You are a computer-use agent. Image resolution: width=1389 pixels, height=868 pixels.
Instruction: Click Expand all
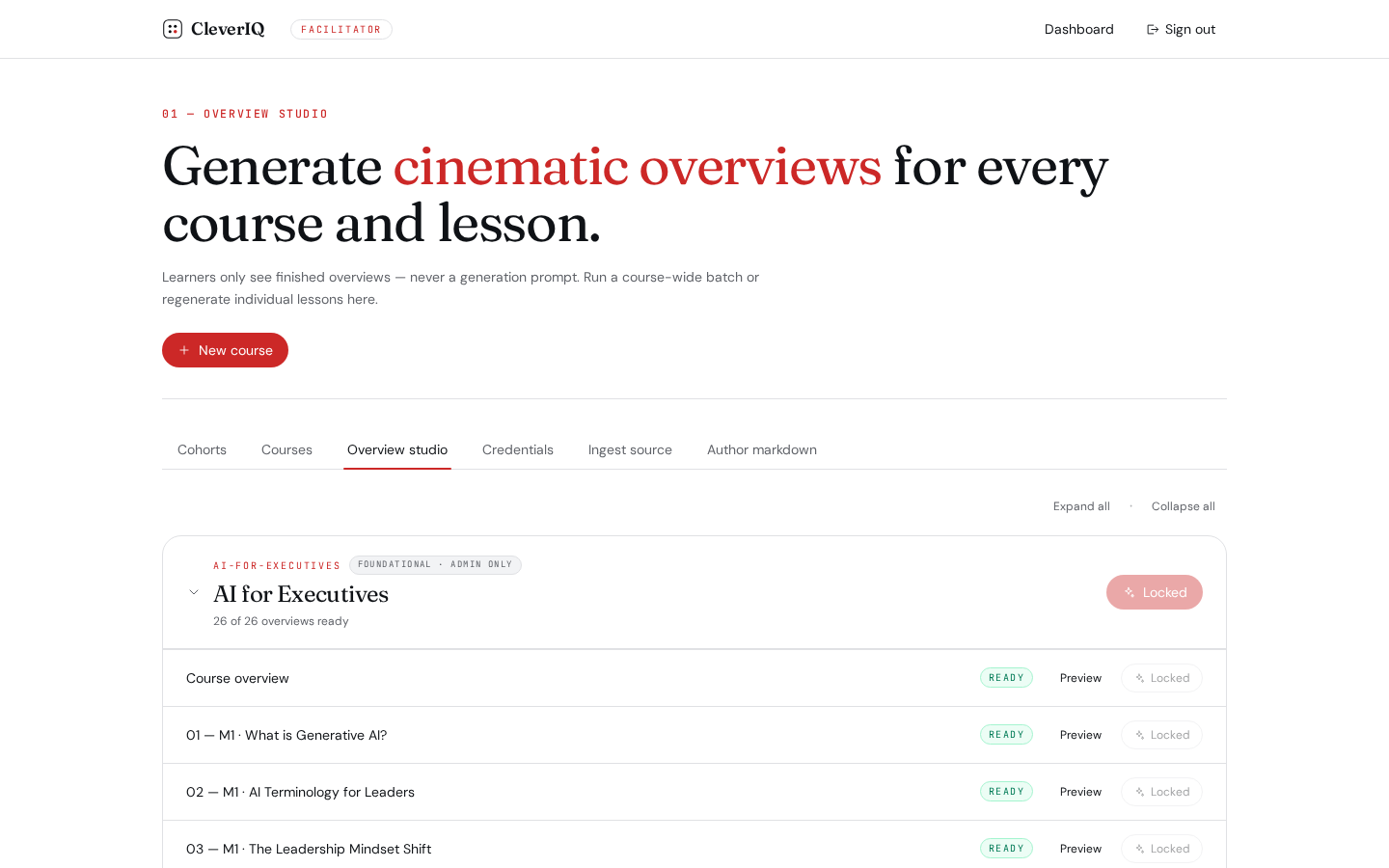point(1081,506)
